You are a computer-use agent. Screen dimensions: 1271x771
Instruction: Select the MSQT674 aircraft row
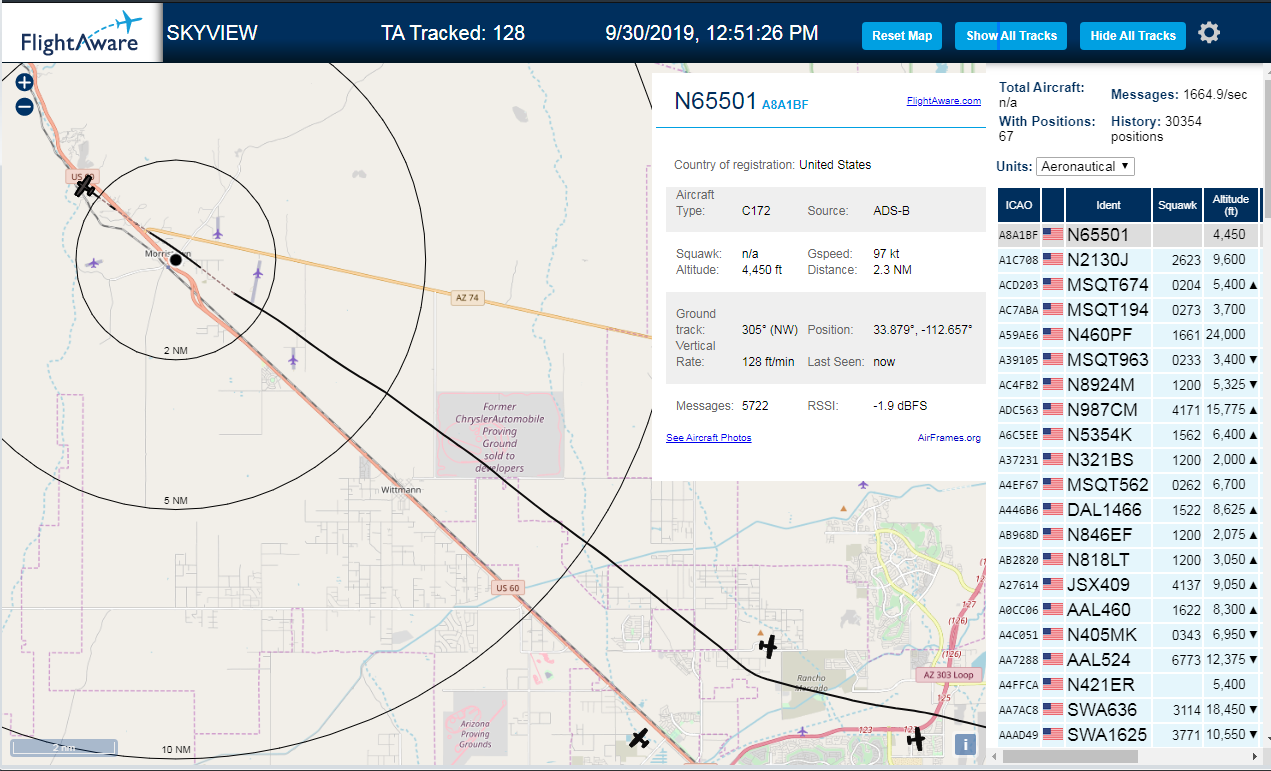tap(1129, 285)
